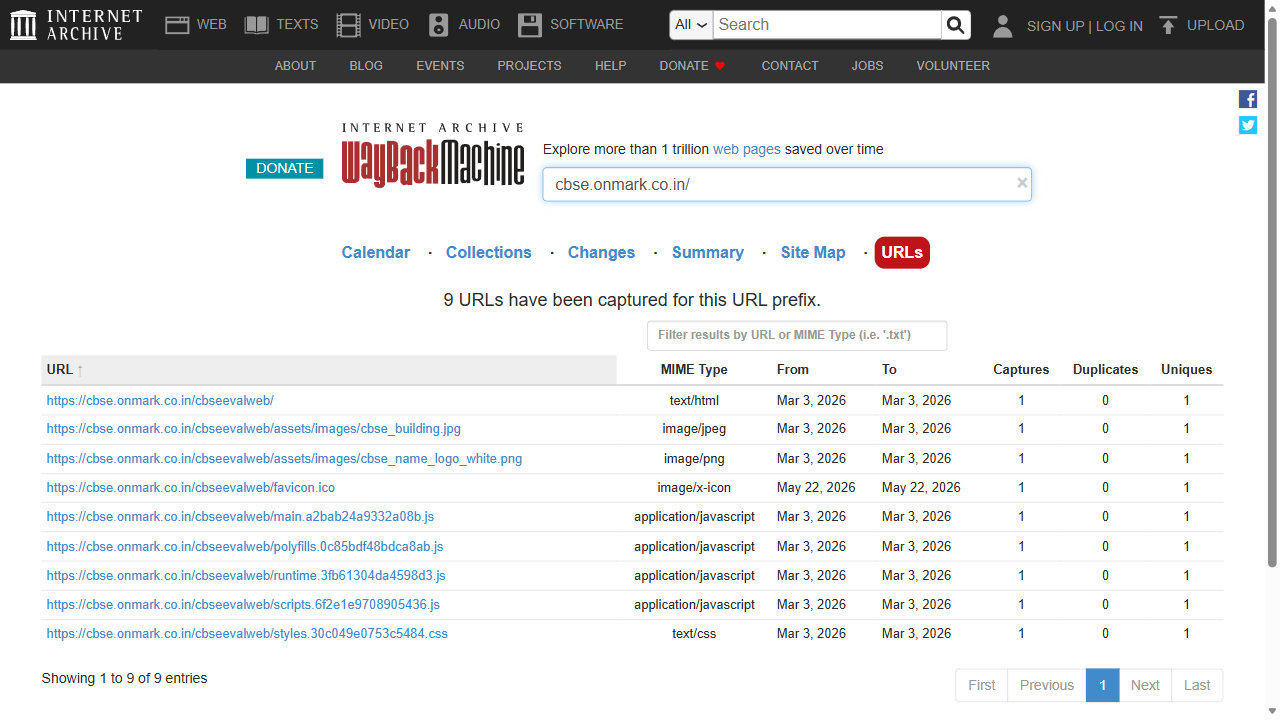Viewport: 1280px width, 720px height.
Task: Sort by Uniques column
Action: (x=1186, y=370)
